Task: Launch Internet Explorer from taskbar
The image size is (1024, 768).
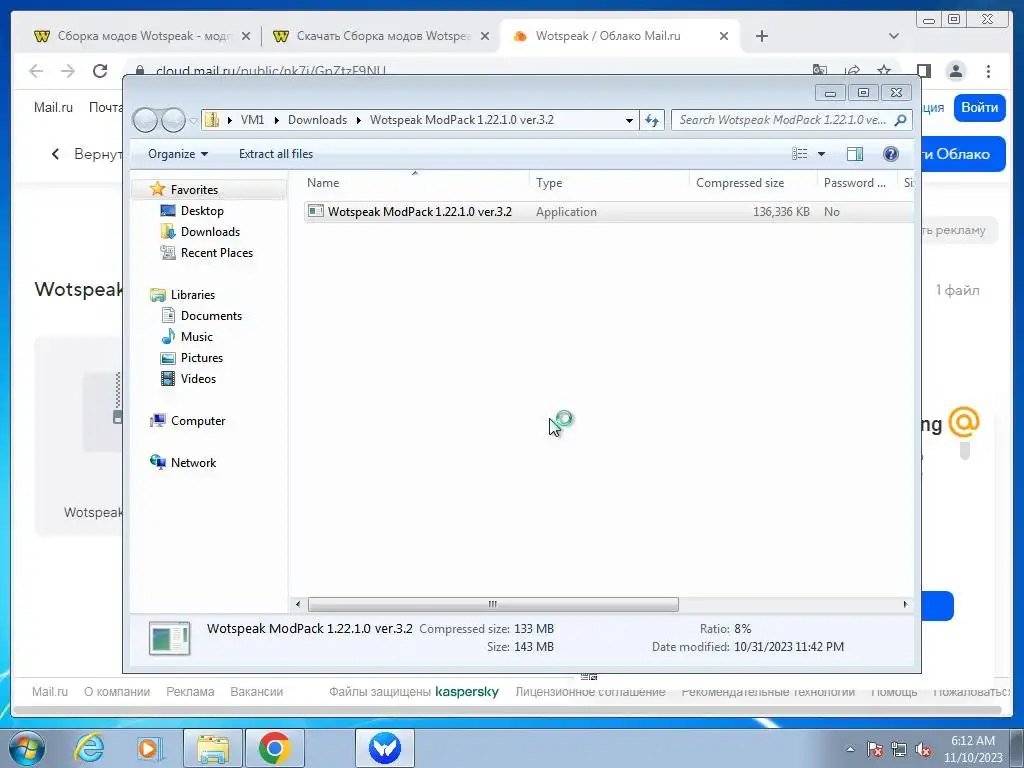Action: point(89,748)
